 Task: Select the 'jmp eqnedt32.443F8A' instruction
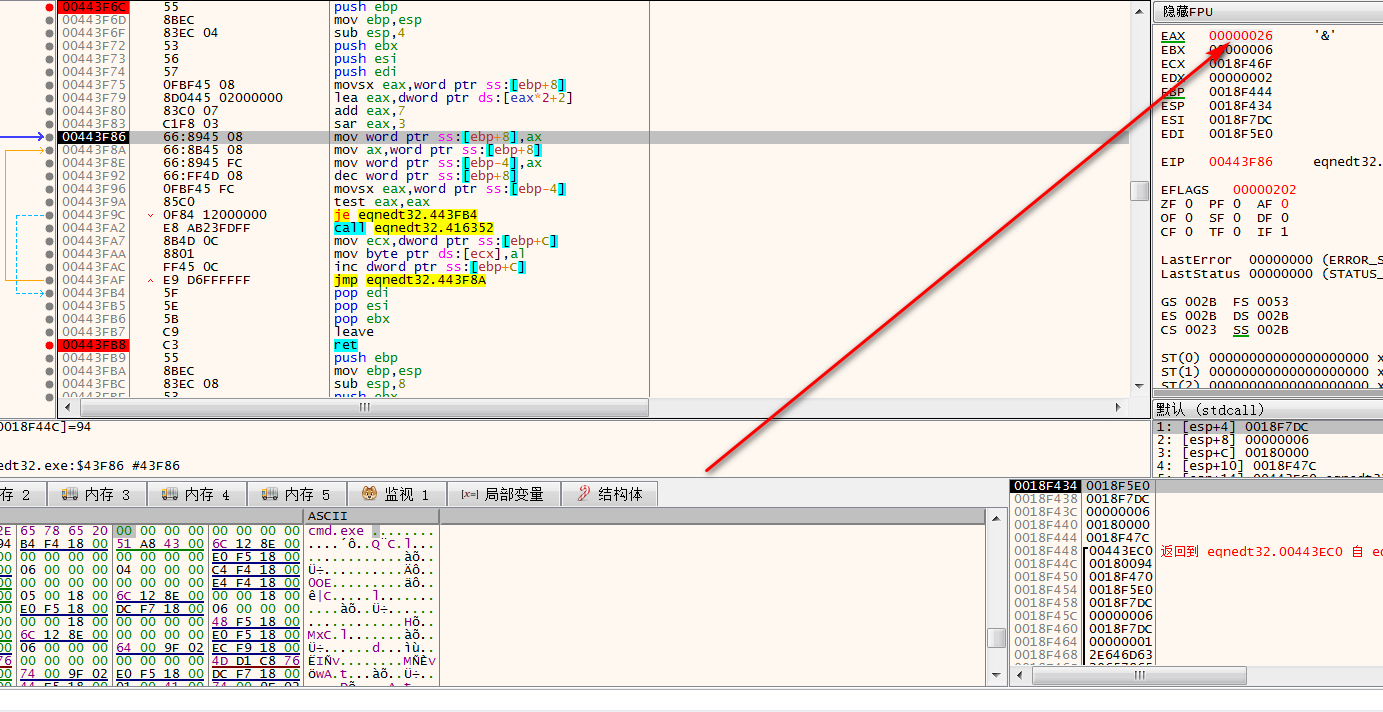pyautogui.click(x=409, y=280)
